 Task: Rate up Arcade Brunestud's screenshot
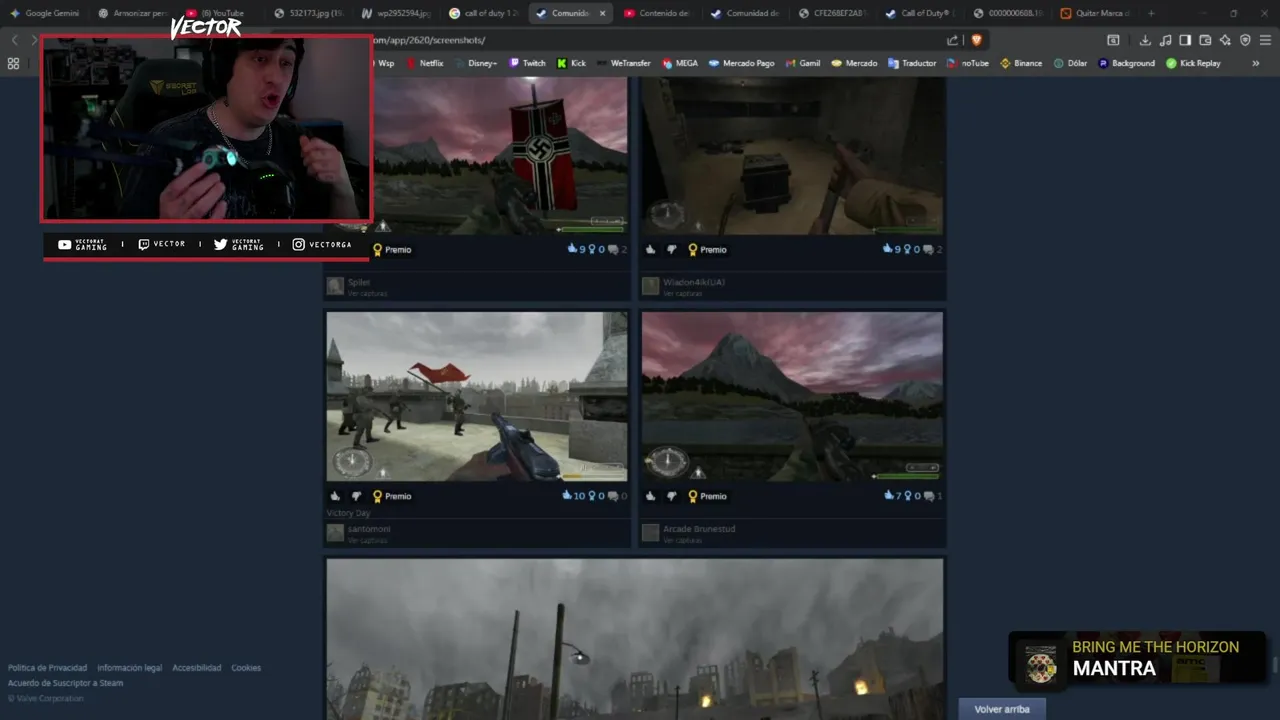(x=651, y=496)
